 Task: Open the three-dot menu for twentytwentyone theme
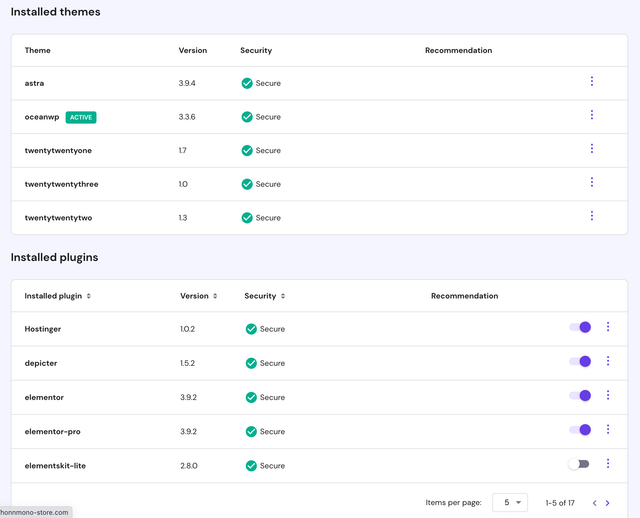[591, 149]
